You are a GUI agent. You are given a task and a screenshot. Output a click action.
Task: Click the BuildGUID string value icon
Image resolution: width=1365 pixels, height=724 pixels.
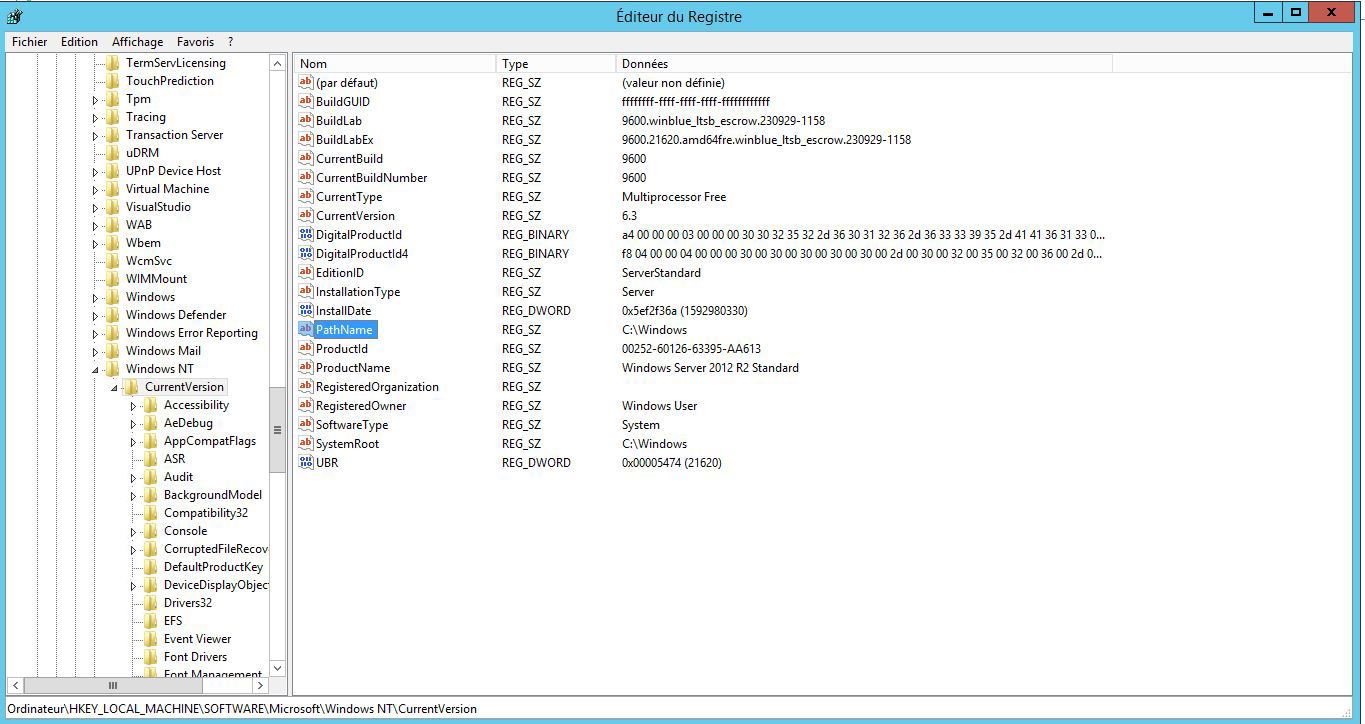click(306, 101)
